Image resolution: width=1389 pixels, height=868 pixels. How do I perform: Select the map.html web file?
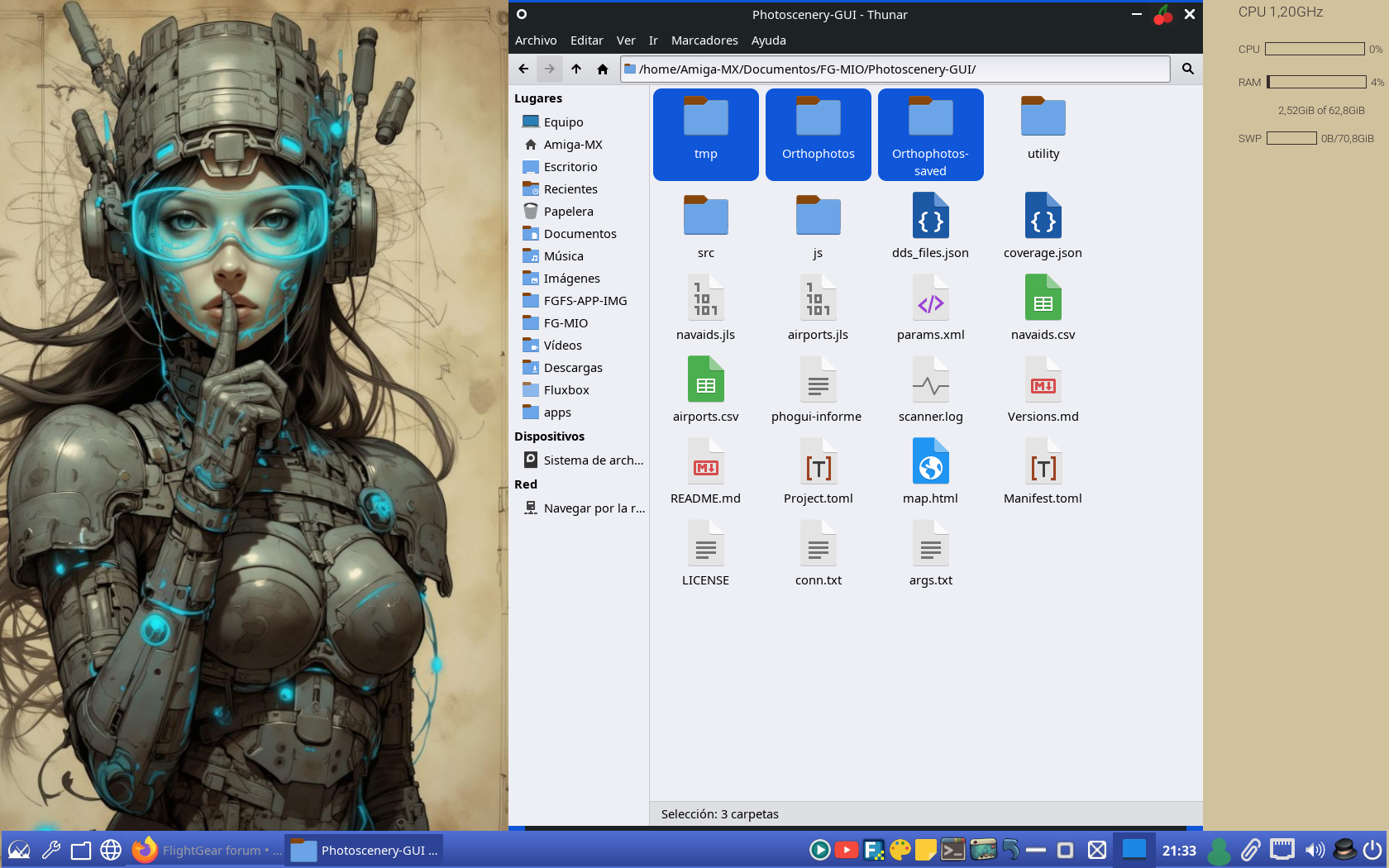[930, 471]
